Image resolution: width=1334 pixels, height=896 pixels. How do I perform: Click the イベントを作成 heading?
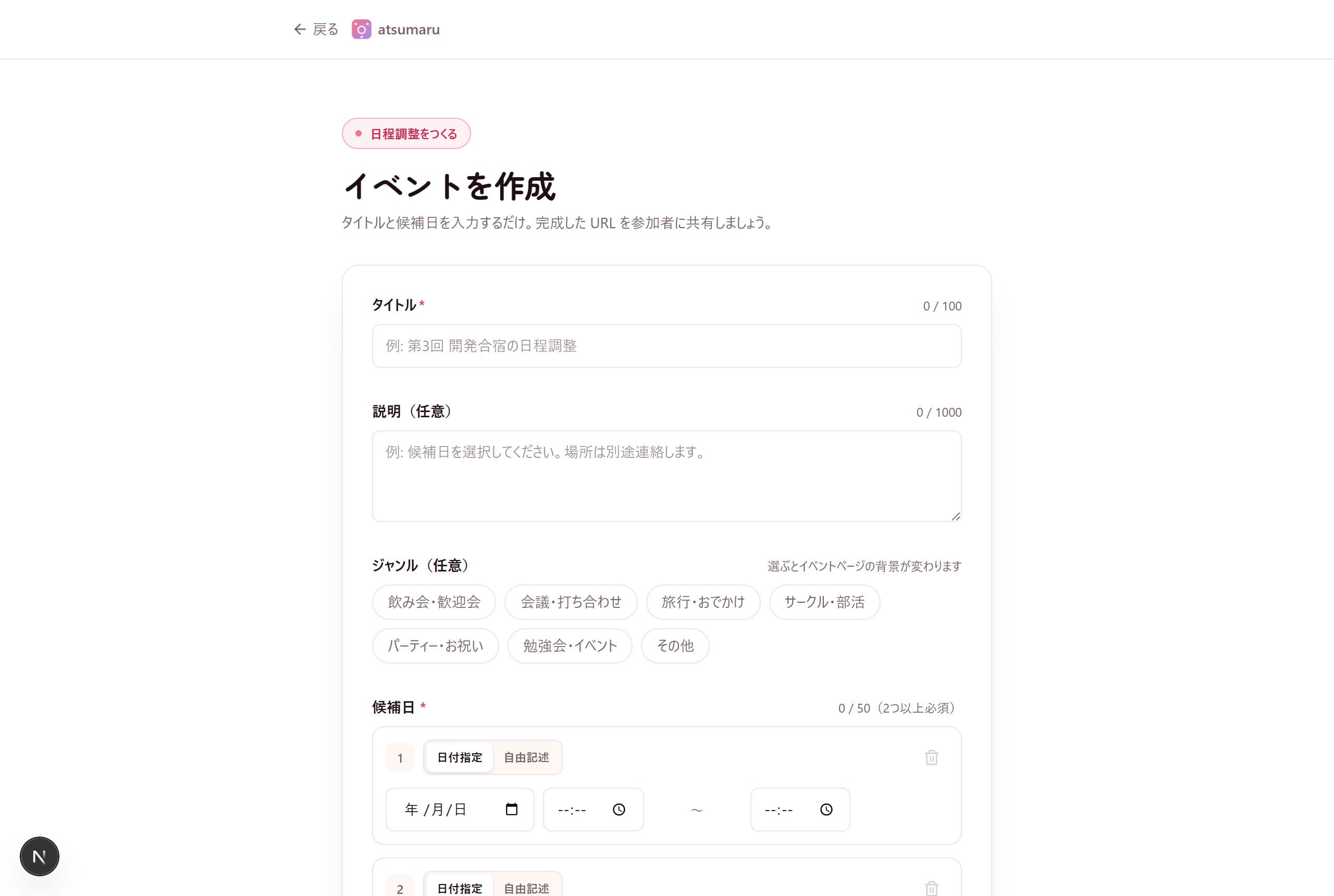449,186
